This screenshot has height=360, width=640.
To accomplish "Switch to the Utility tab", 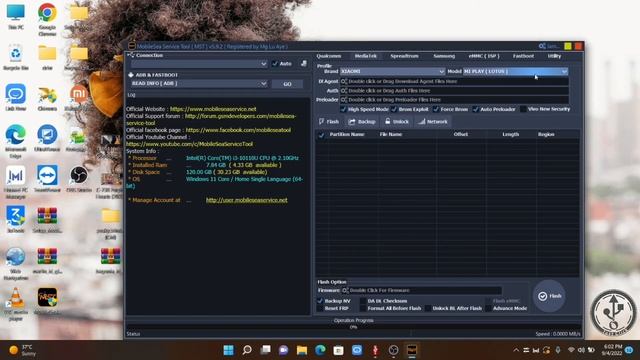I will pos(554,56).
